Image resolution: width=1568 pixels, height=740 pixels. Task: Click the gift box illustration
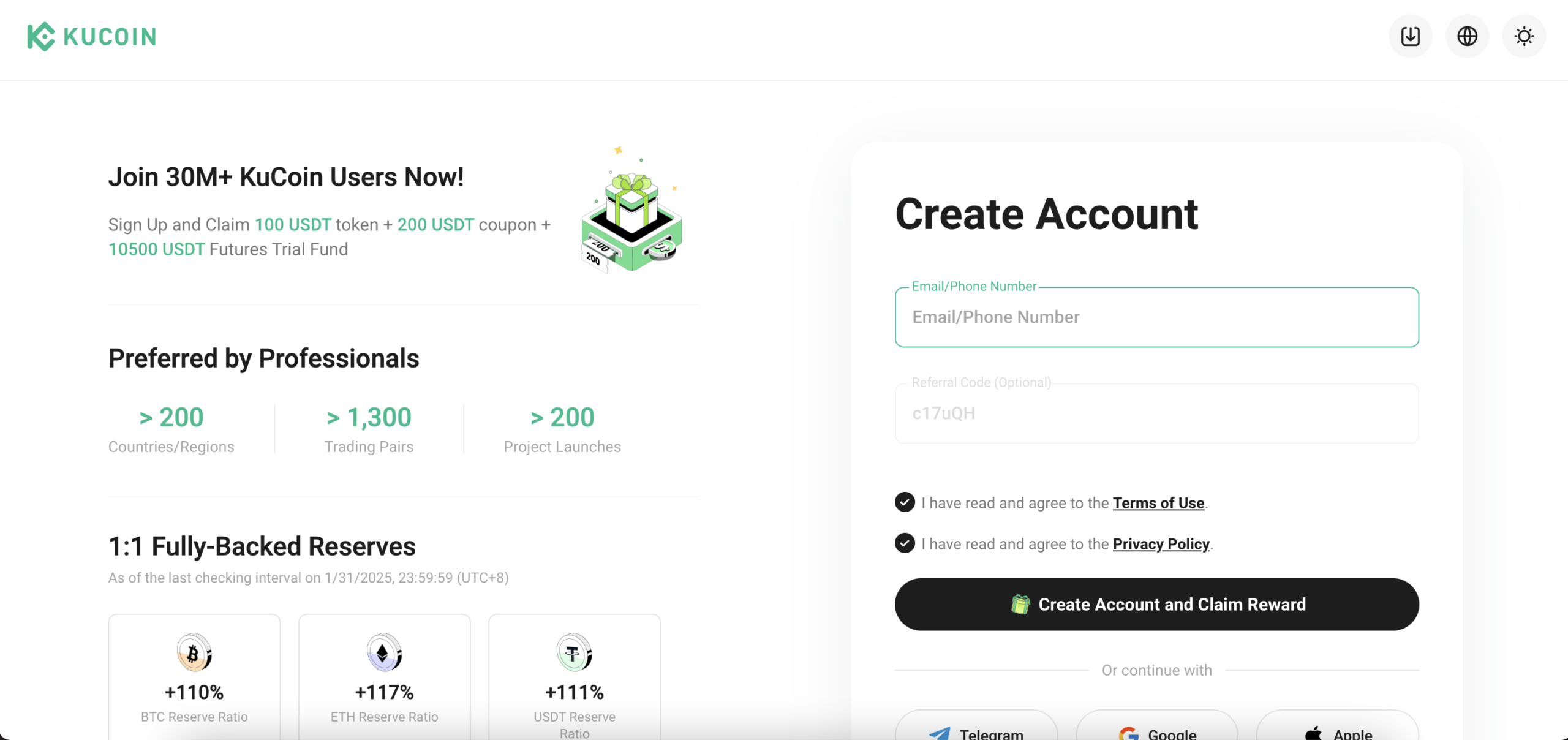[631, 214]
